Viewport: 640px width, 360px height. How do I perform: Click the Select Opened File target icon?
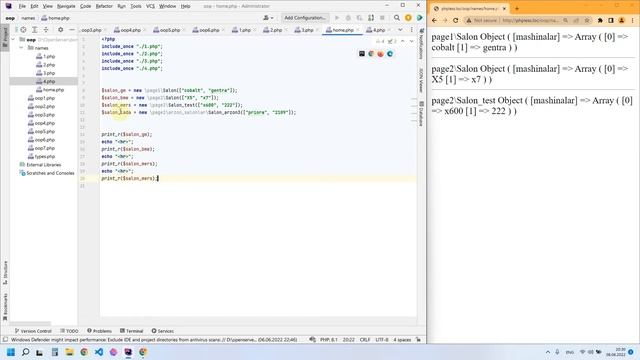point(23,30)
